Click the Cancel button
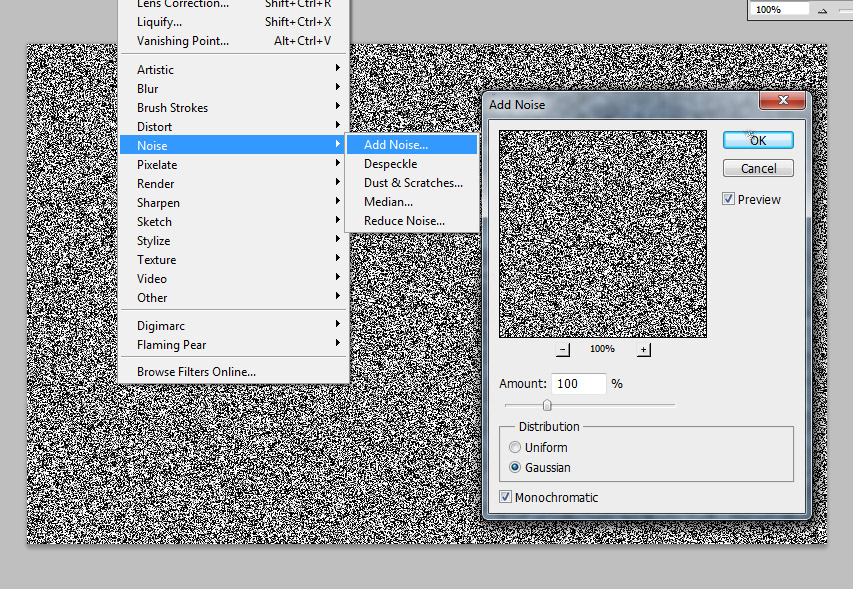This screenshot has height=589, width=853. [x=758, y=169]
